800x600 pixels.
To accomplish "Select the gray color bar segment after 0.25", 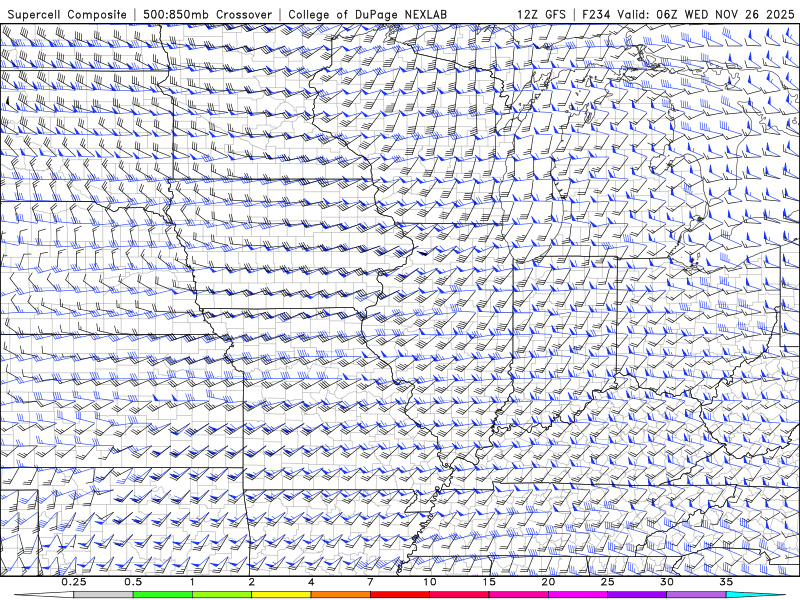I will pos(104,595).
